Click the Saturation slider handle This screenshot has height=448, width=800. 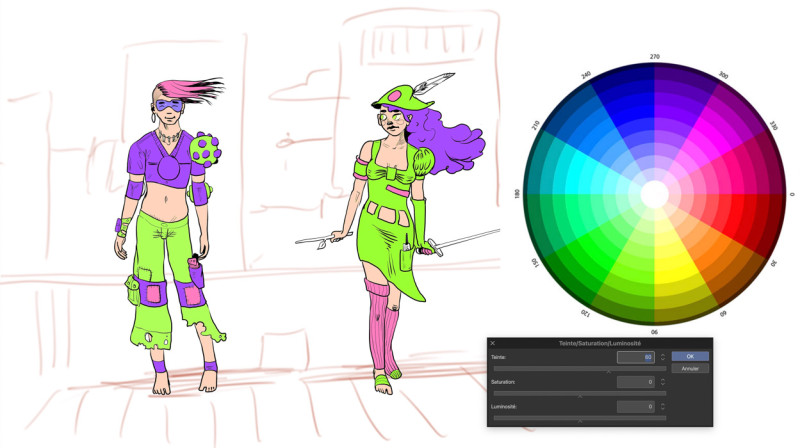580,395
